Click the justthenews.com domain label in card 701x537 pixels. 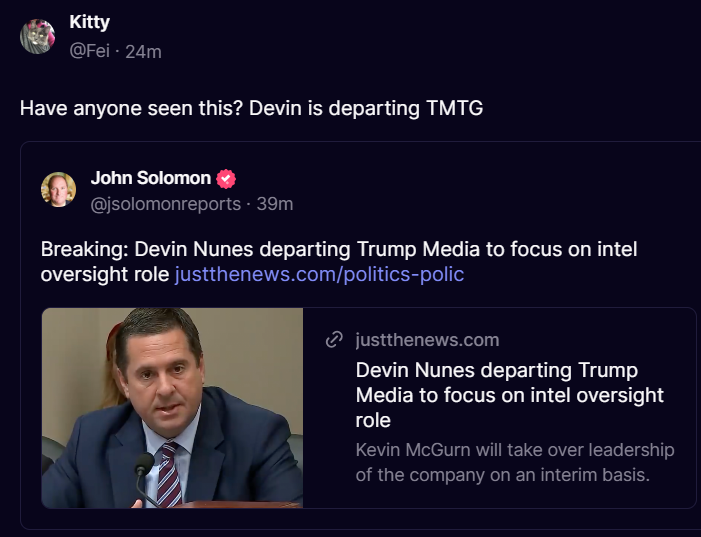point(427,340)
